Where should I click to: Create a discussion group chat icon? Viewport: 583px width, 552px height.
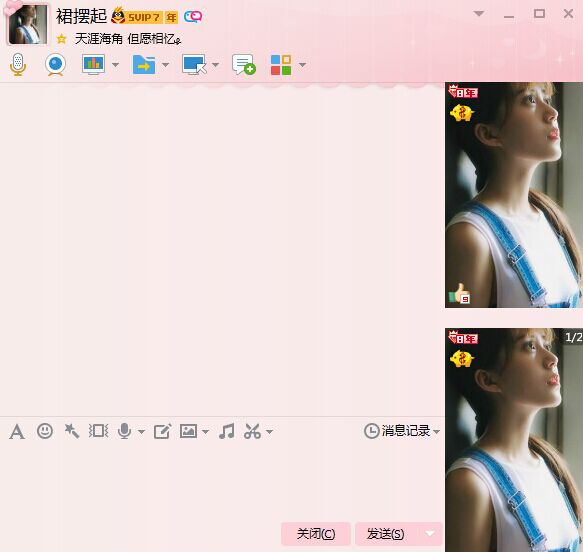click(x=244, y=64)
